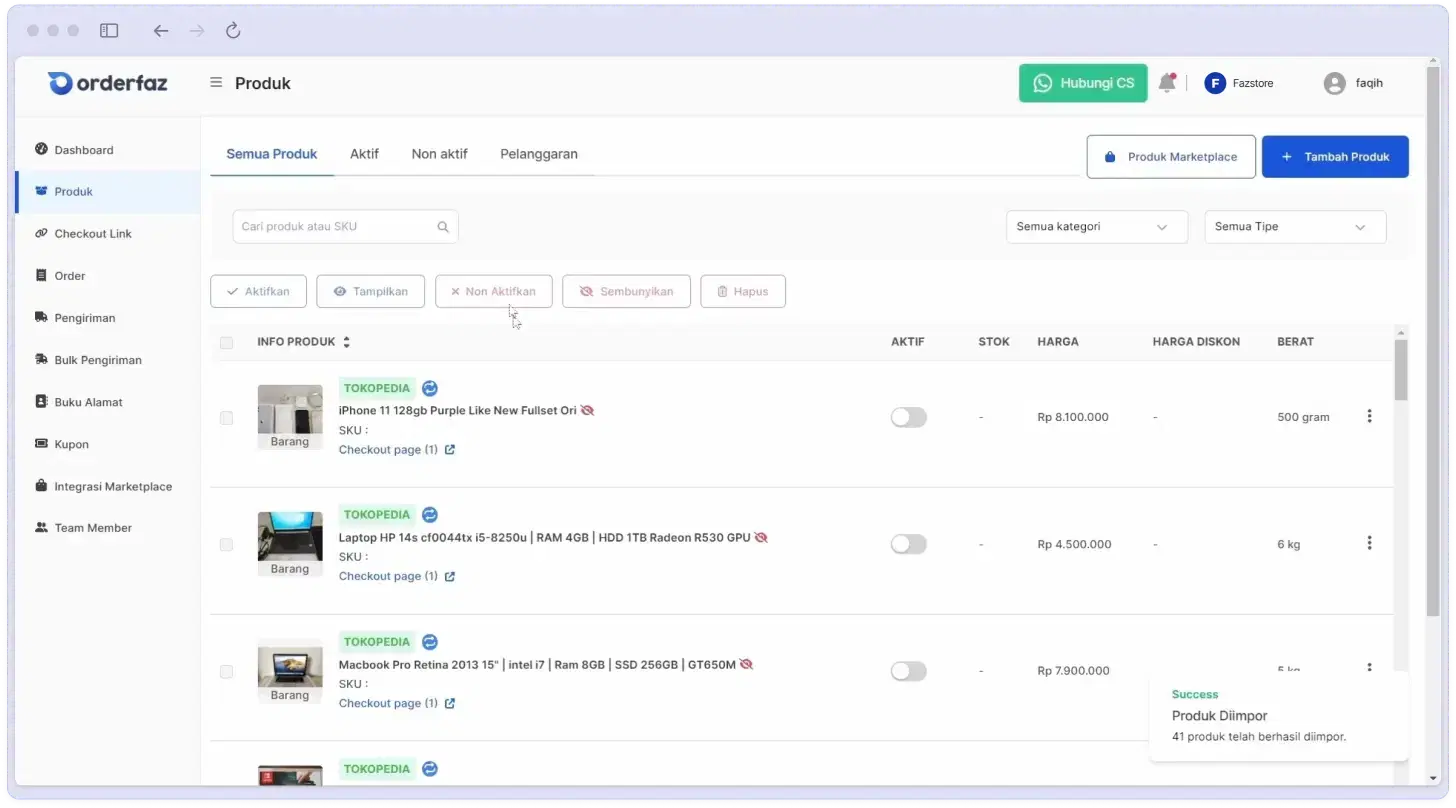Image resolution: width=1456 pixels, height=808 pixels.
Task: Click sort arrows beside INFO PRODUK header
Action: click(346, 342)
